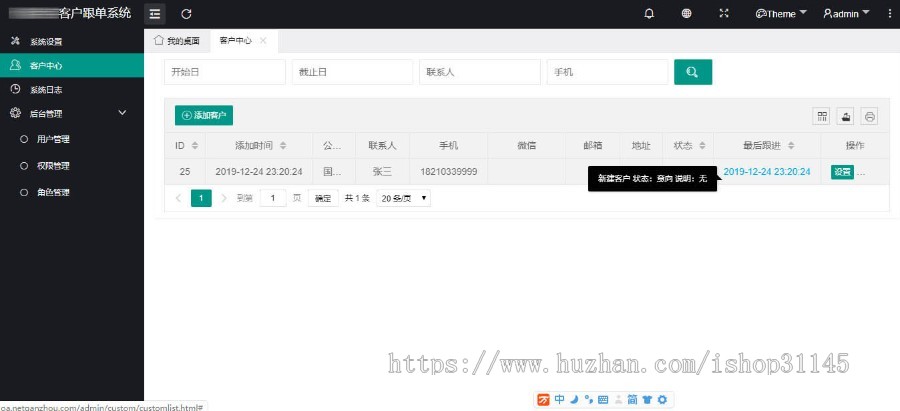The image size is (900, 411).
Task: Click the green 设置 row button
Action: (842, 172)
